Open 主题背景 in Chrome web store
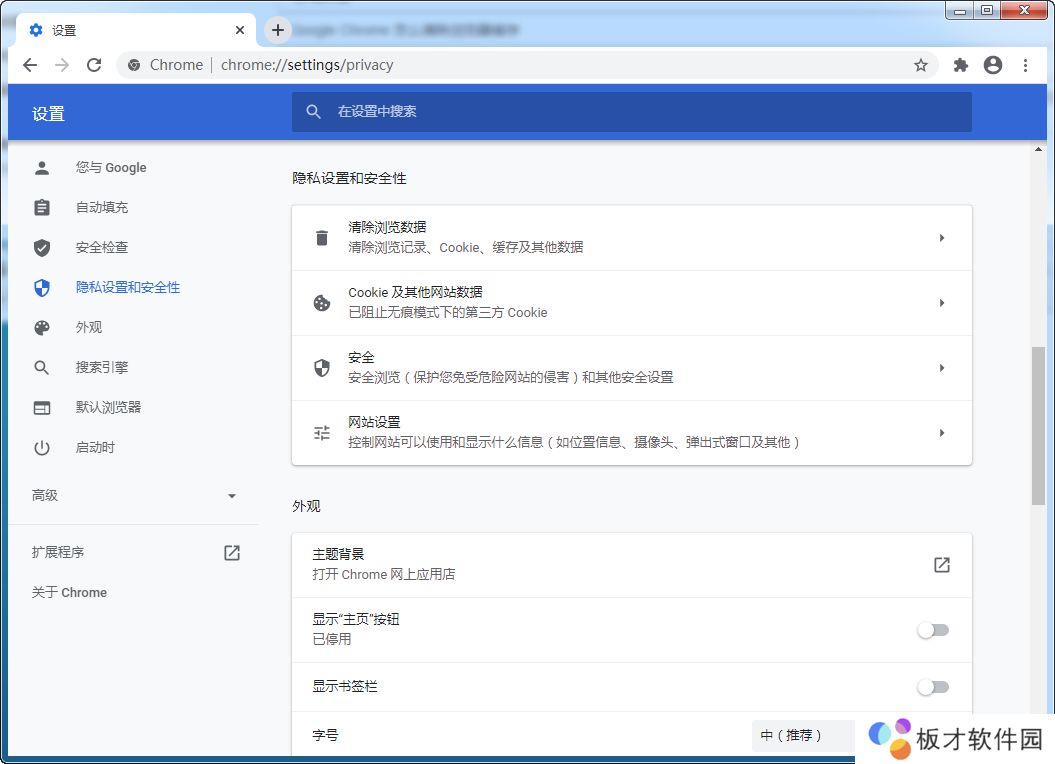Screen dimensions: 1055x764 pyautogui.click(x=941, y=564)
